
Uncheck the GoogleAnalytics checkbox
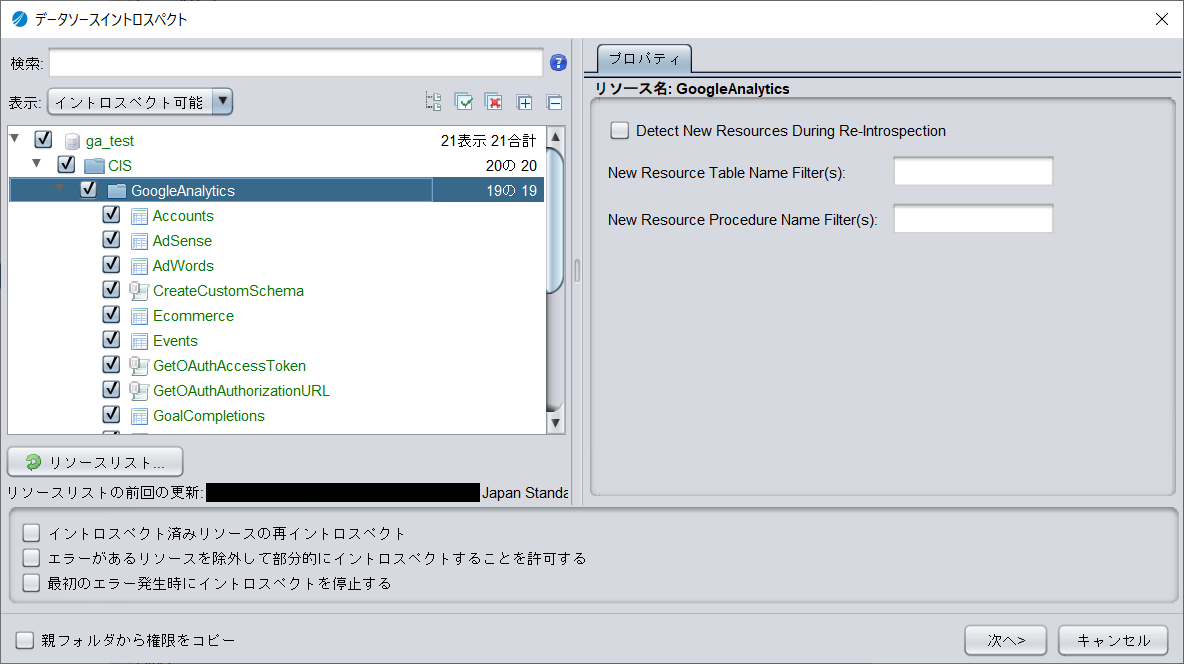tap(88, 190)
